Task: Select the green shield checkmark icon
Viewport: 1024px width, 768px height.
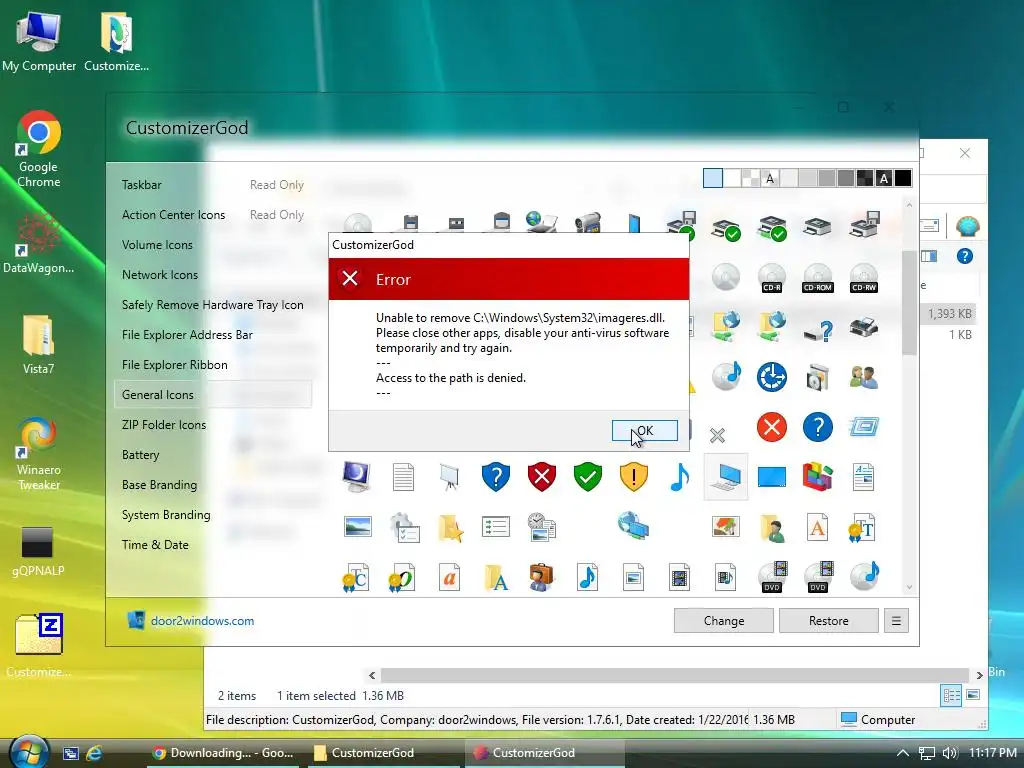Action: pos(587,477)
